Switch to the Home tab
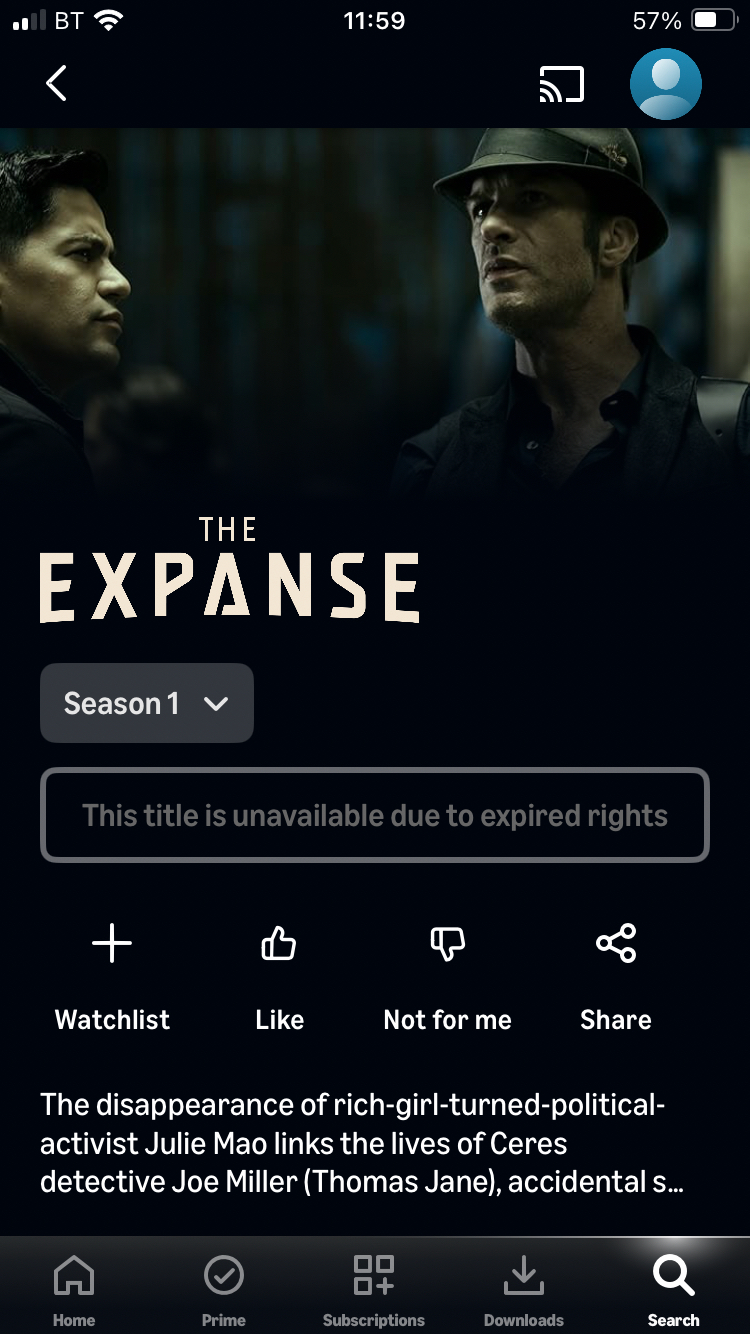 tap(74, 1288)
